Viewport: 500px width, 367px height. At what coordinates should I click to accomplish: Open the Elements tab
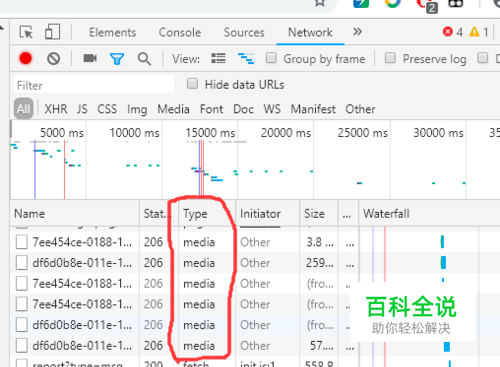[x=113, y=32]
